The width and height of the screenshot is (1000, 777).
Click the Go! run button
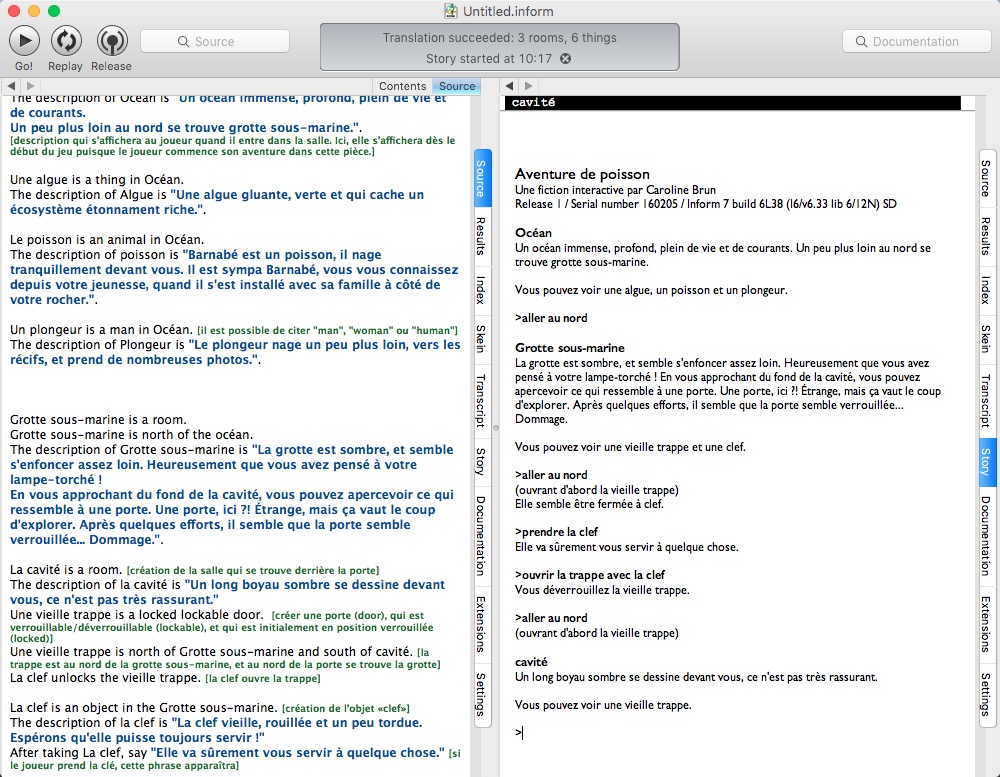coord(24,41)
